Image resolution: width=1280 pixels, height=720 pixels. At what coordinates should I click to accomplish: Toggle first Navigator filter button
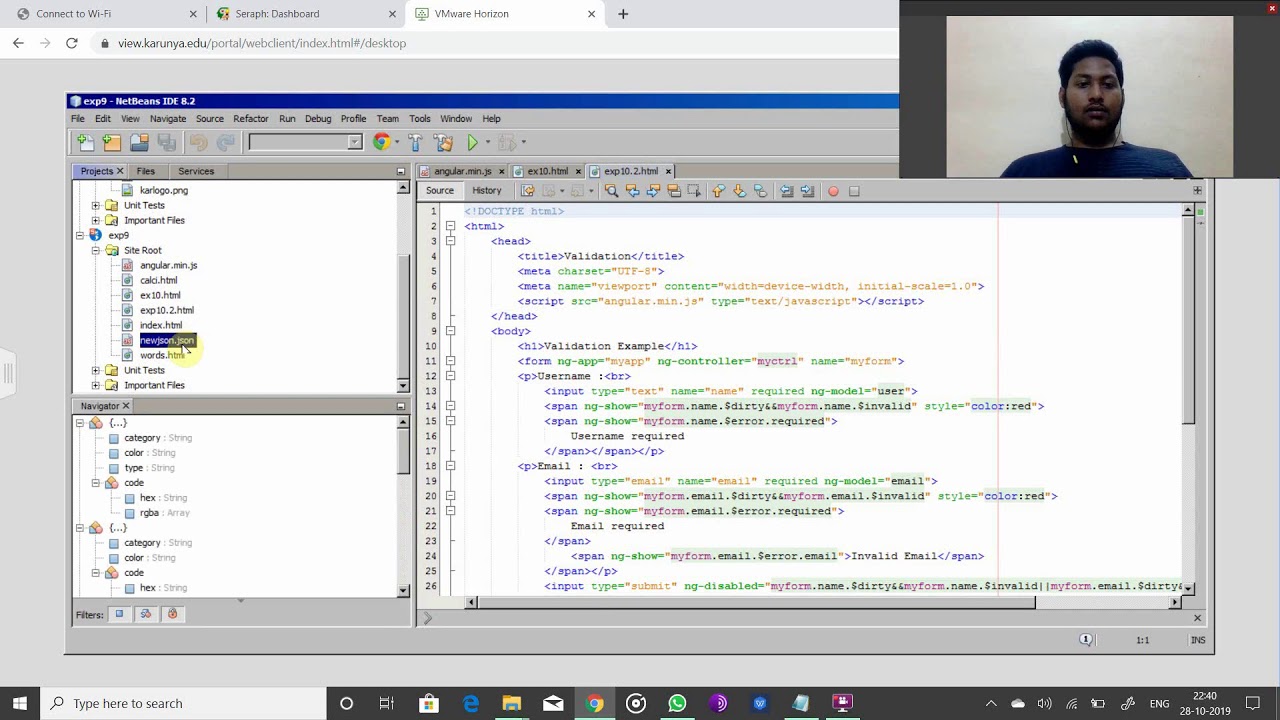pyautogui.click(x=119, y=614)
